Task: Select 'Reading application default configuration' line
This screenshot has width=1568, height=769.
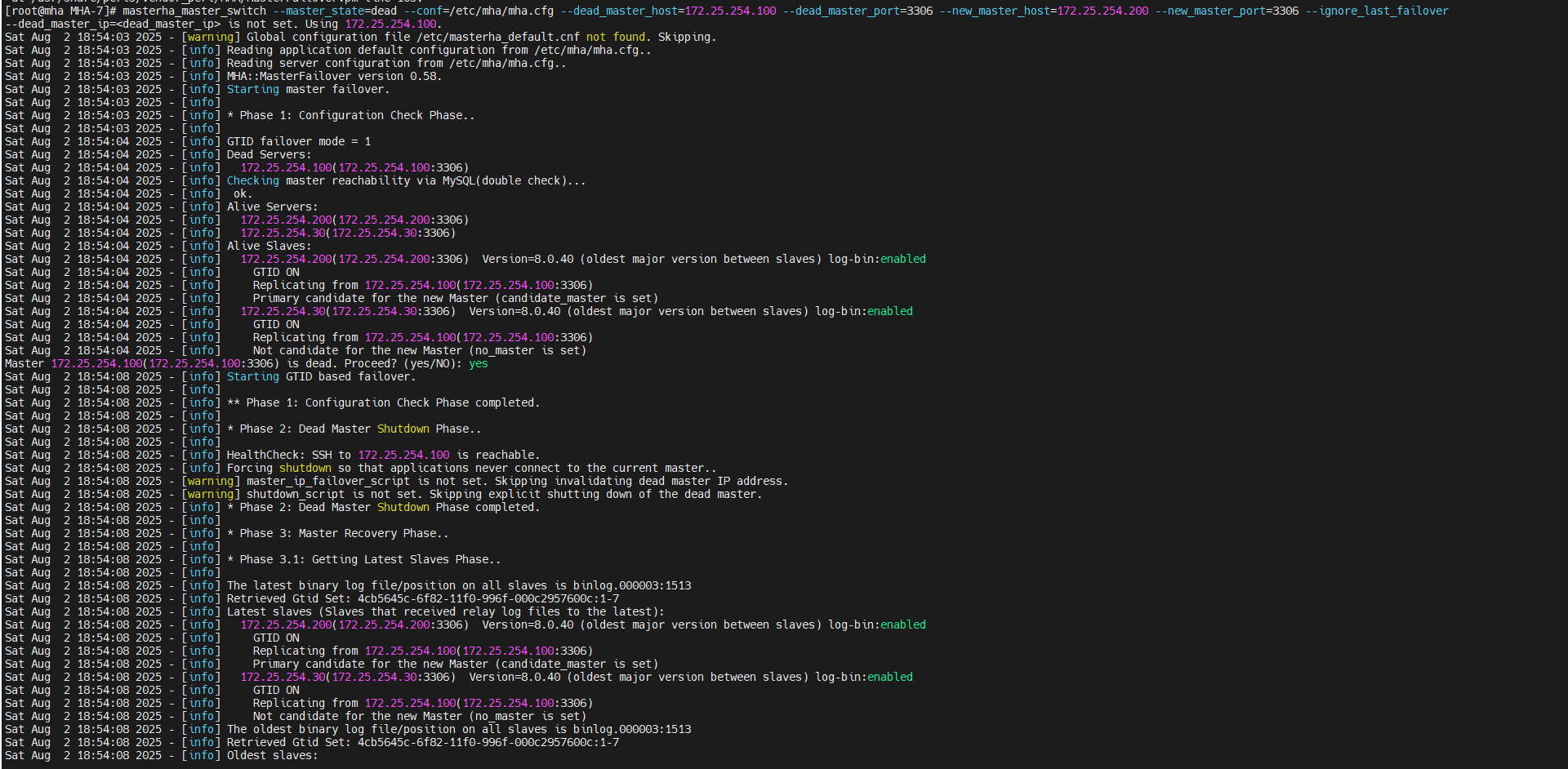Action: tap(439, 50)
